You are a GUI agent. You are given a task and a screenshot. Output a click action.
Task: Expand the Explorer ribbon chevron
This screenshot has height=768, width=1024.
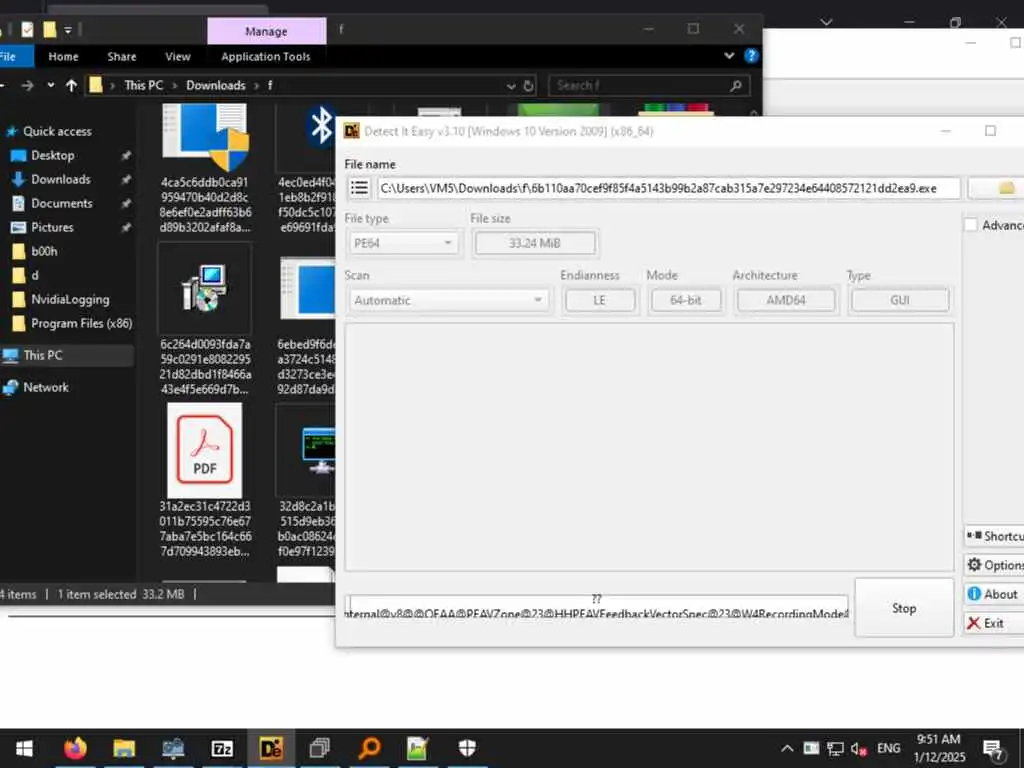pyautogui.click(x=729, y=56)
